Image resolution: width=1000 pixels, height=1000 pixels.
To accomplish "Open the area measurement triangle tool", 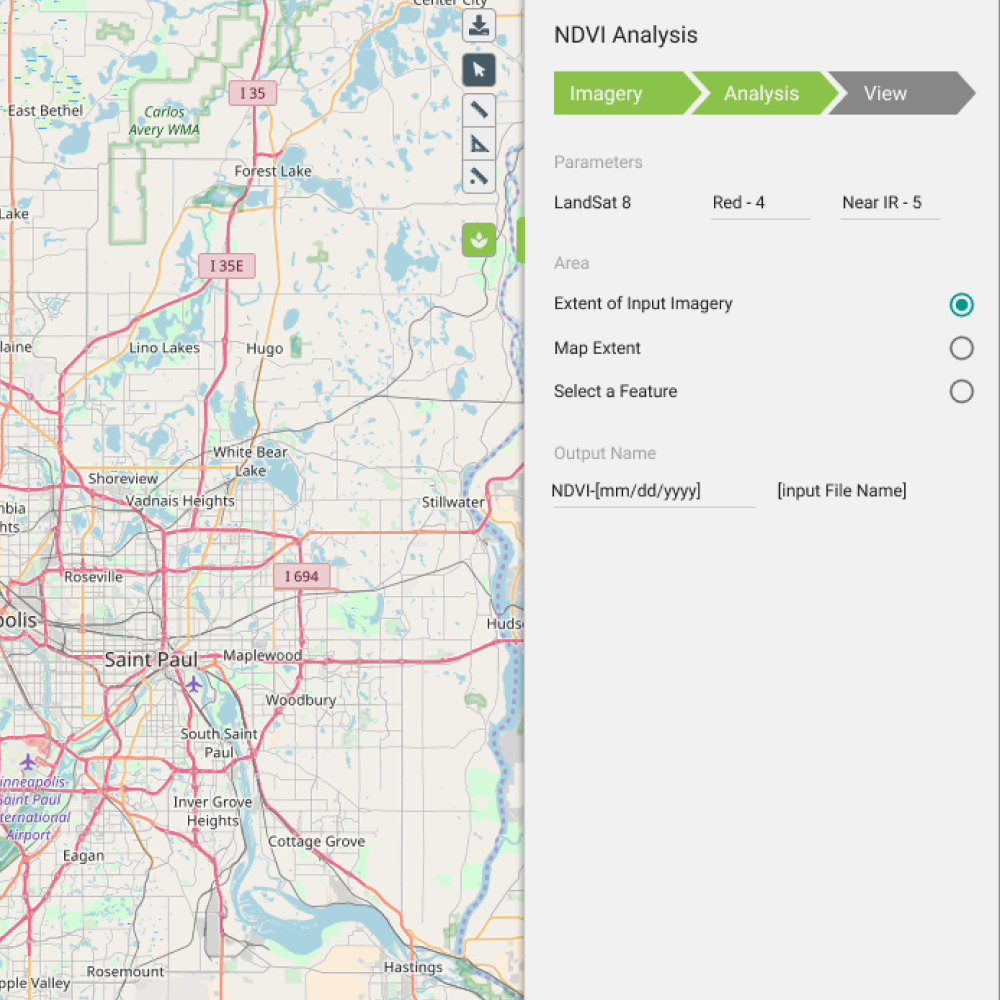I will [x=478, y=144].
